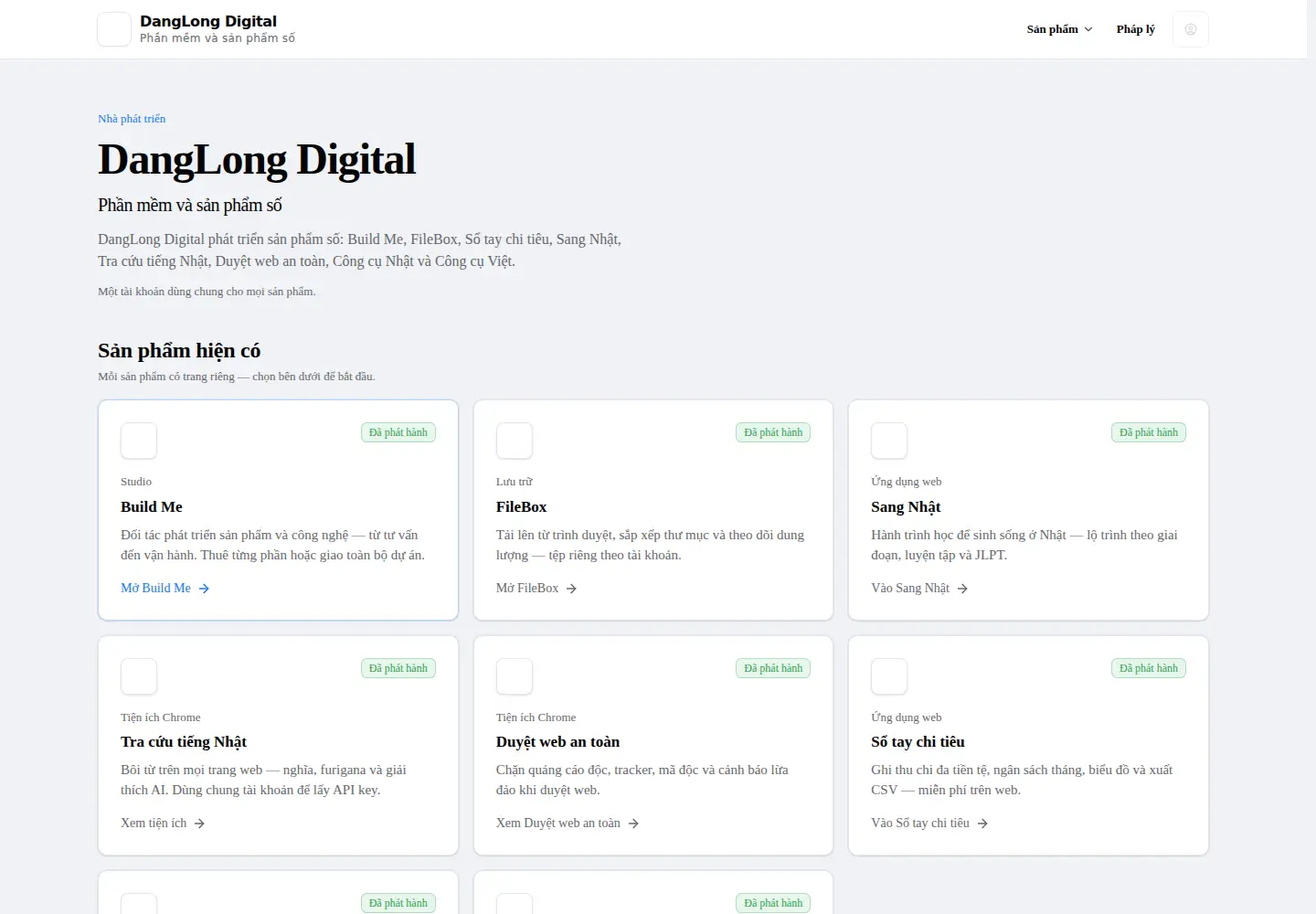Follow the Vào Sổ tay chi tiêu link
Image resolution: width=1316 pixels, height=914 pixels.
[x=929, y=824]
